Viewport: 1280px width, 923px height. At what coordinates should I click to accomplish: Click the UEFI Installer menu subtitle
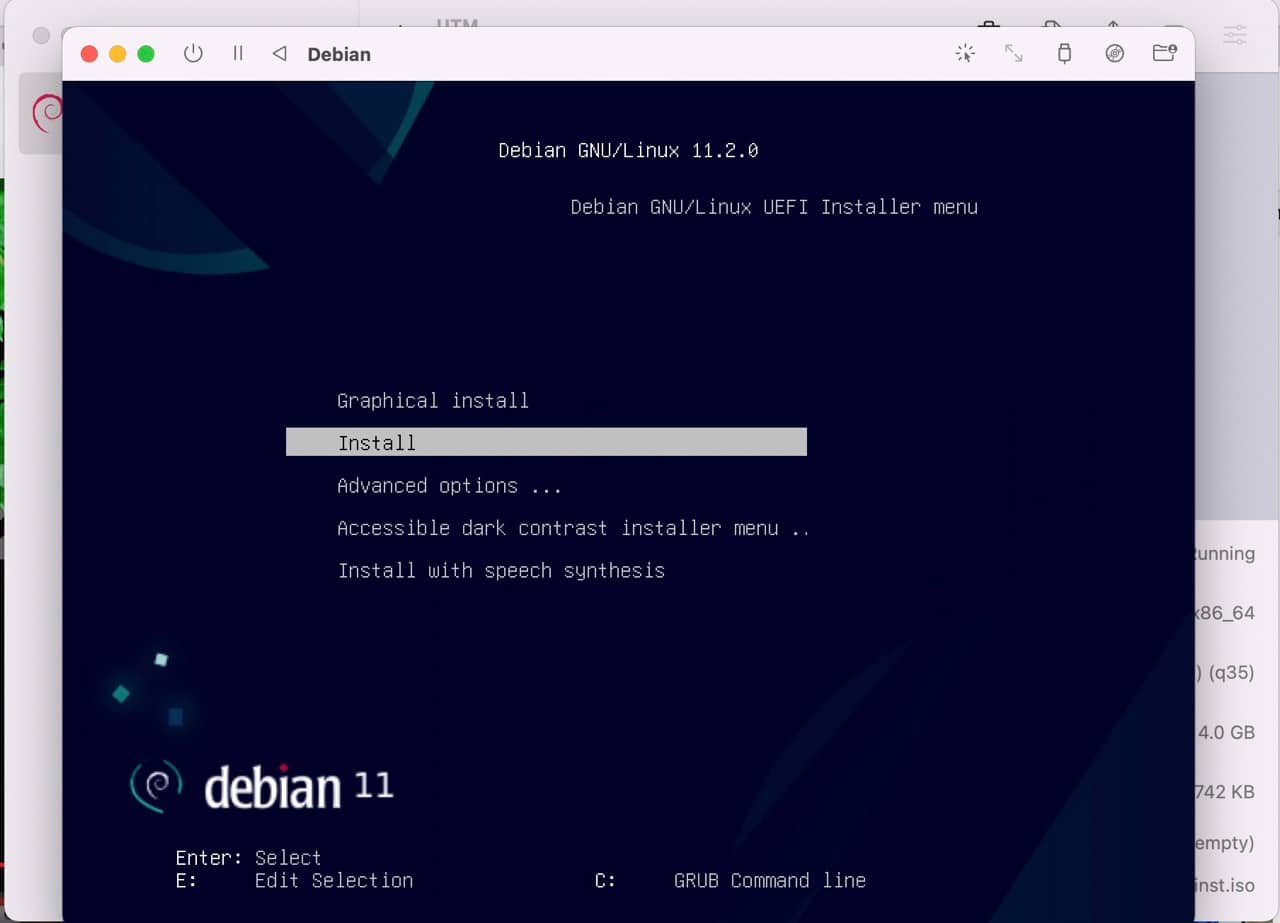(x=774, y=207)
